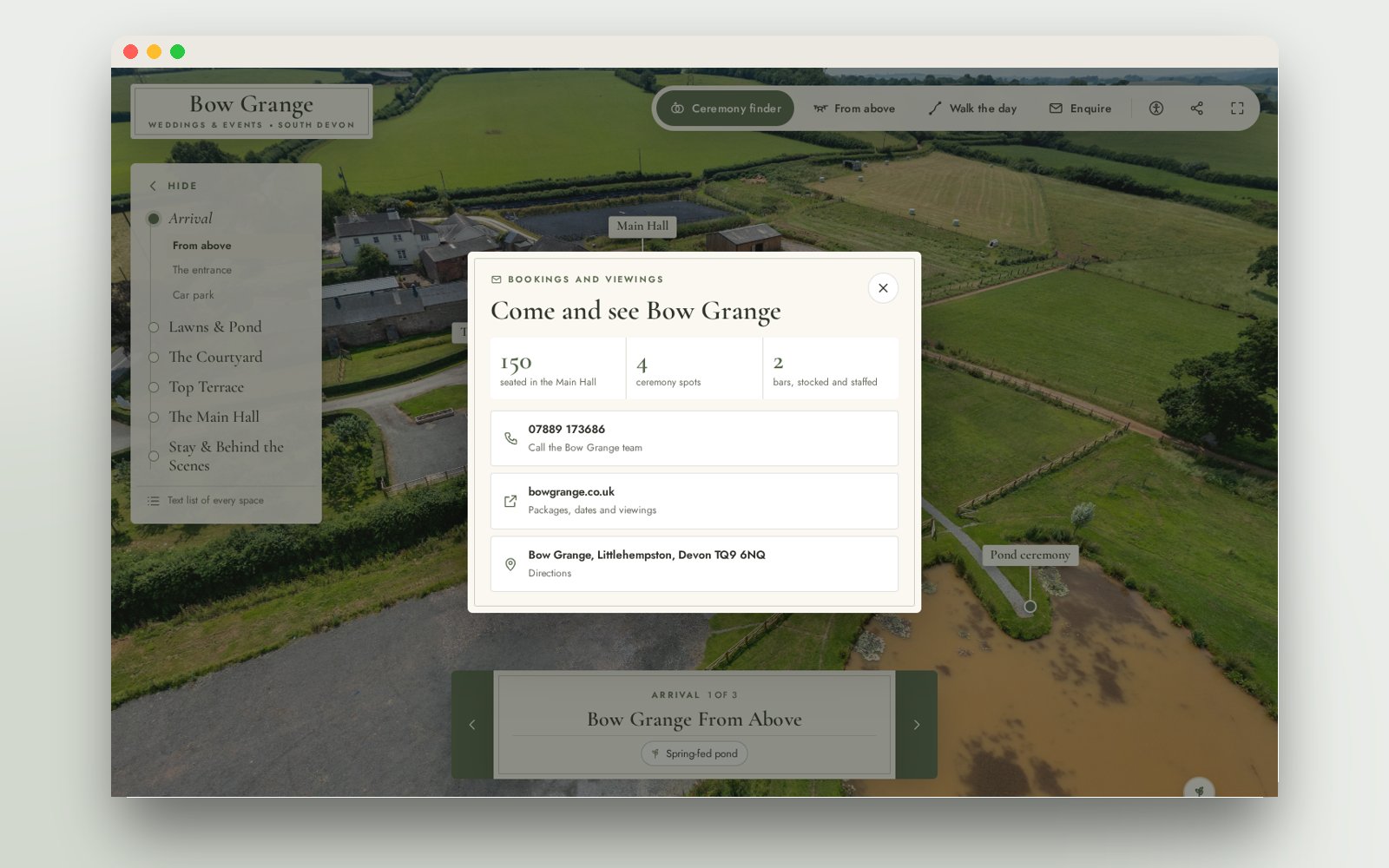Screen dimensions: 1389x868
Task: Open the From above sub-item under Arrival
Action: pos(201,246)
